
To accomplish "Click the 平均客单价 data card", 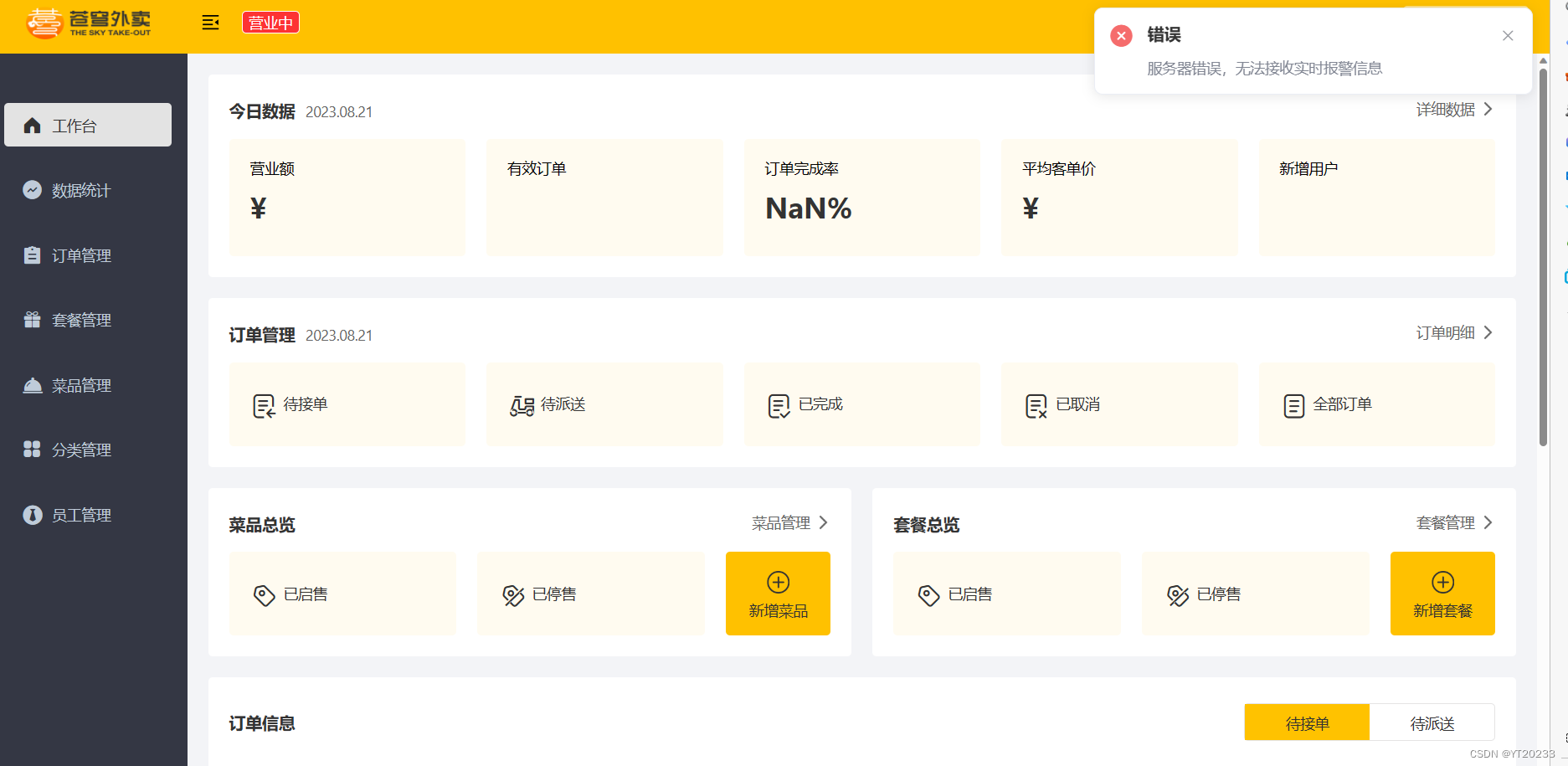I will click(1119, 198).
